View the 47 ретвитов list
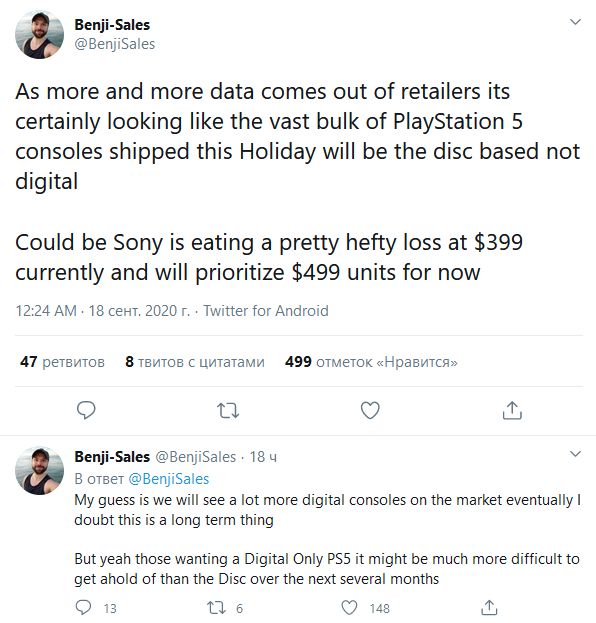This screenshot has height=623, width=596. coord(62,362)
